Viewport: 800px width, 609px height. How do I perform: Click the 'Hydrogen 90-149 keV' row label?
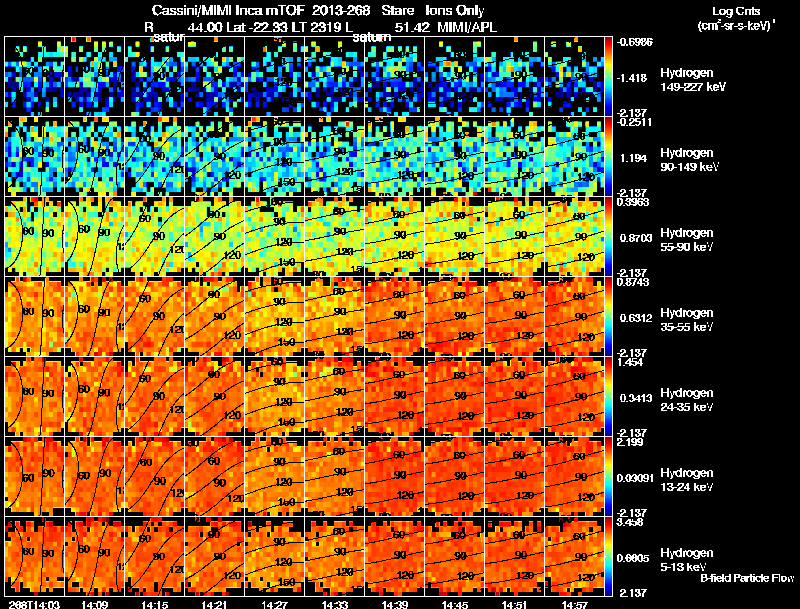click(x=689, y=160)
